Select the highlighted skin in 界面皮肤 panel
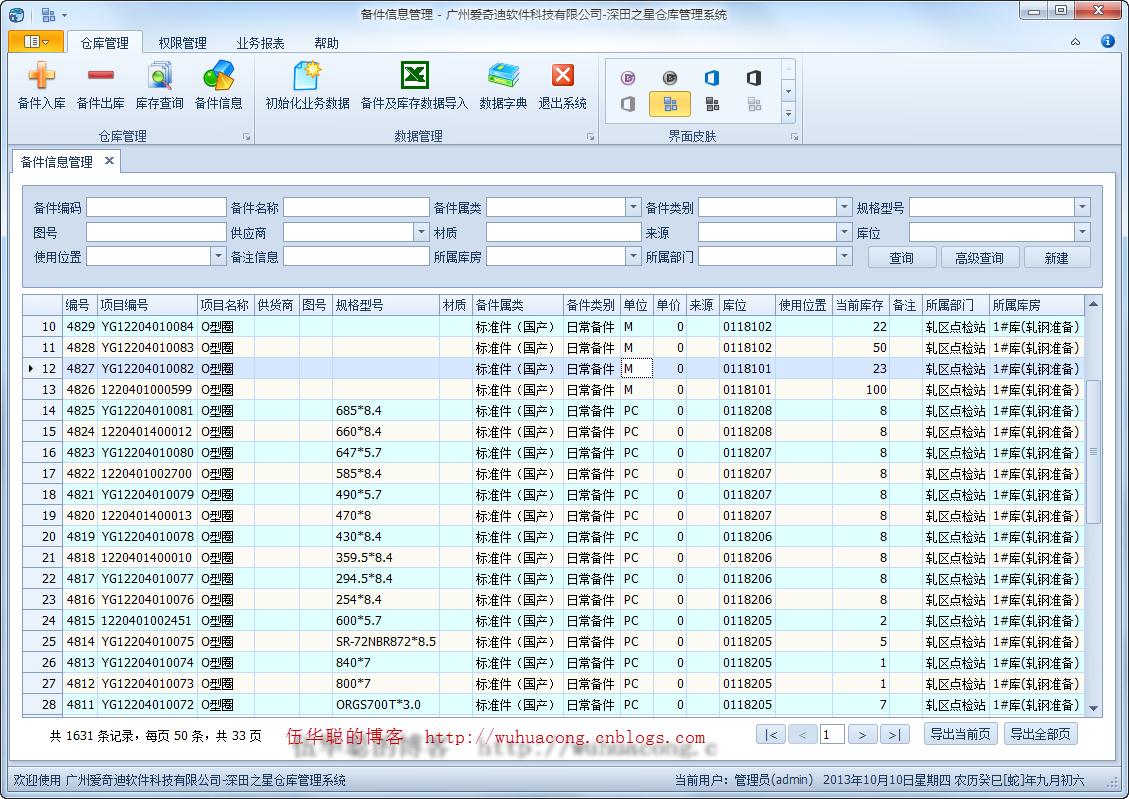 coord(669,103)
